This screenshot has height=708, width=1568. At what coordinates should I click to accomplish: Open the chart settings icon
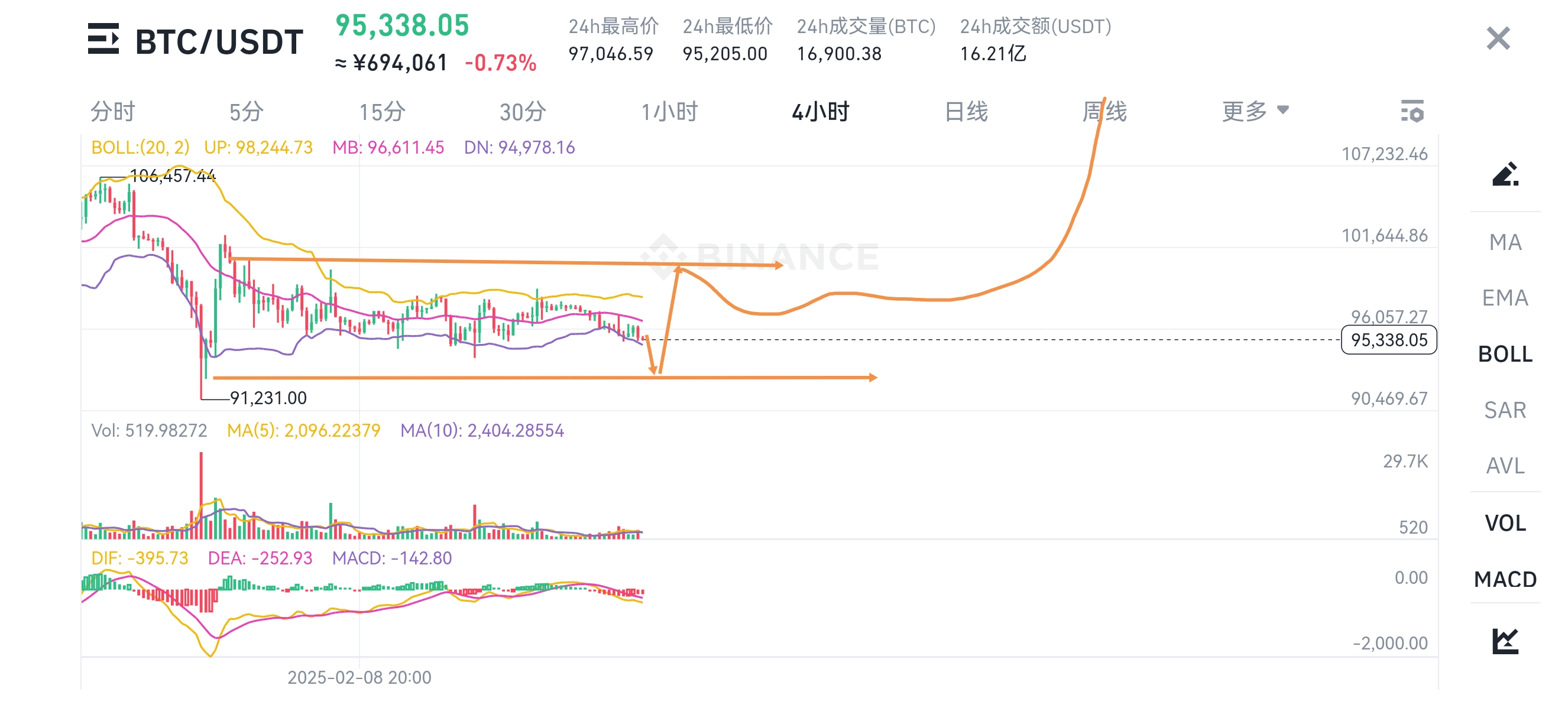1412,112
